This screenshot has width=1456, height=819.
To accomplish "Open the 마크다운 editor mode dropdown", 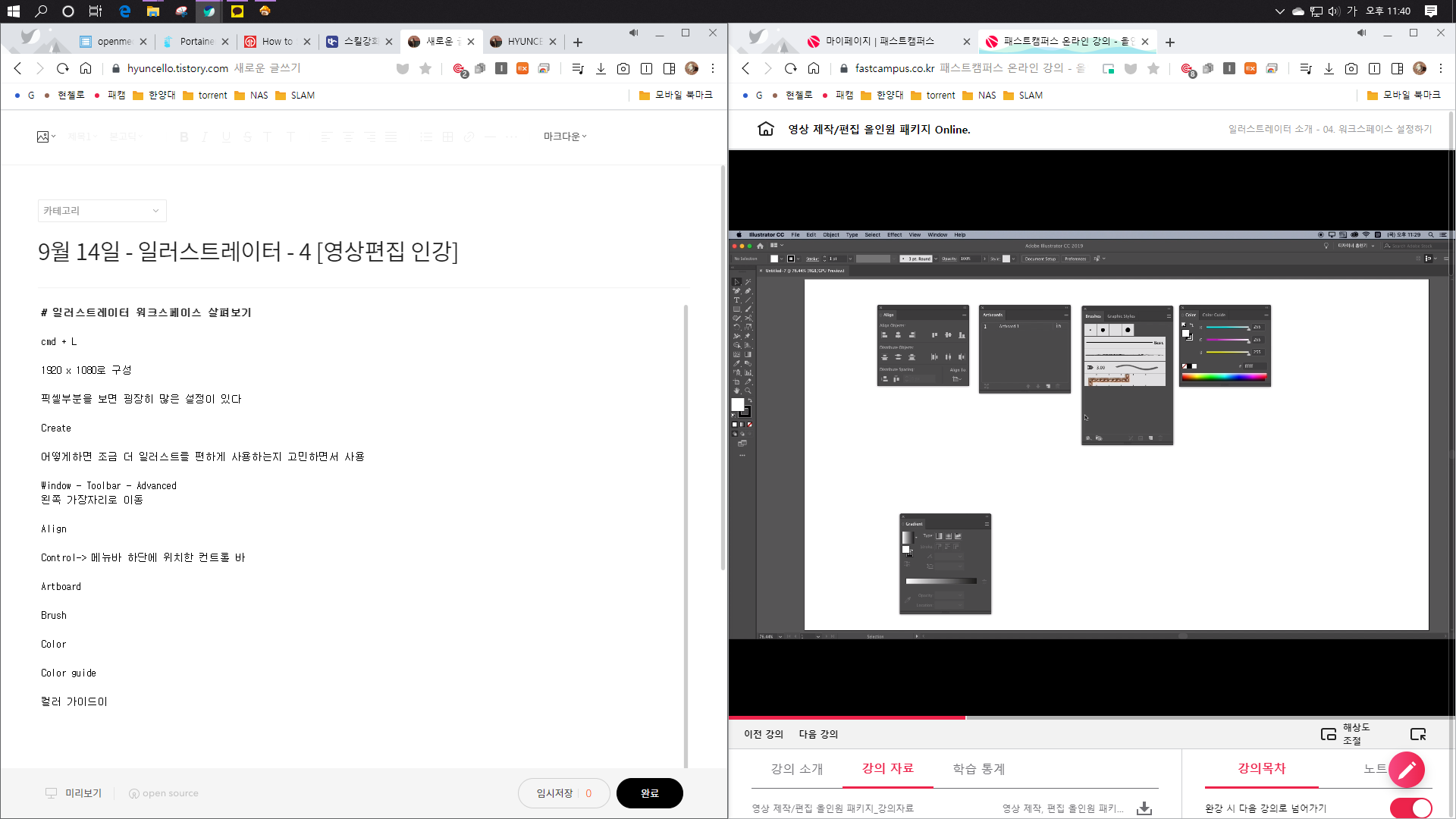I will coord(565,136).
